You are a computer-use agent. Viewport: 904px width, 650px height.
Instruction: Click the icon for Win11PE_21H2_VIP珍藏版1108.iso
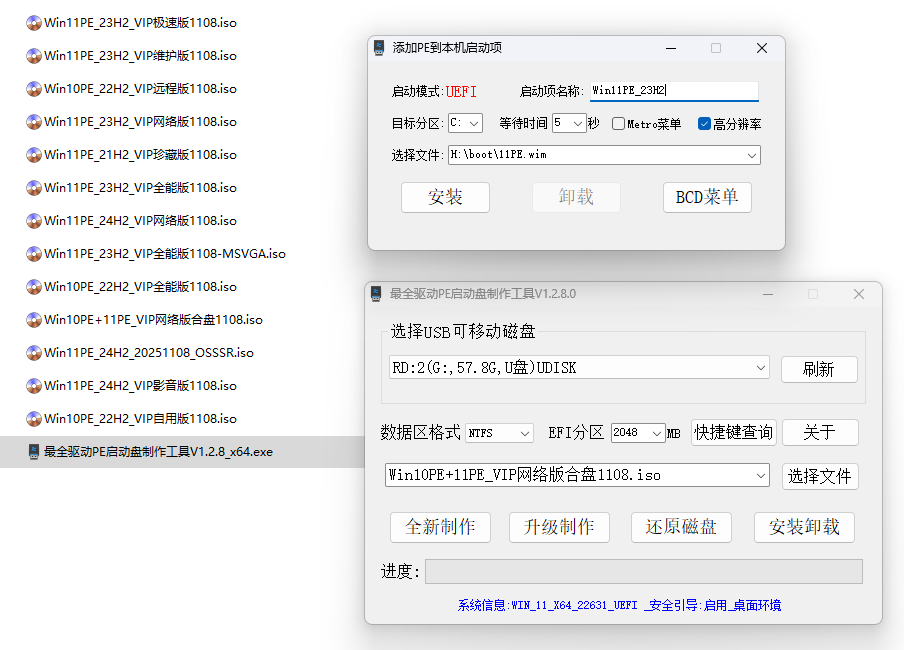coord(34,155)
